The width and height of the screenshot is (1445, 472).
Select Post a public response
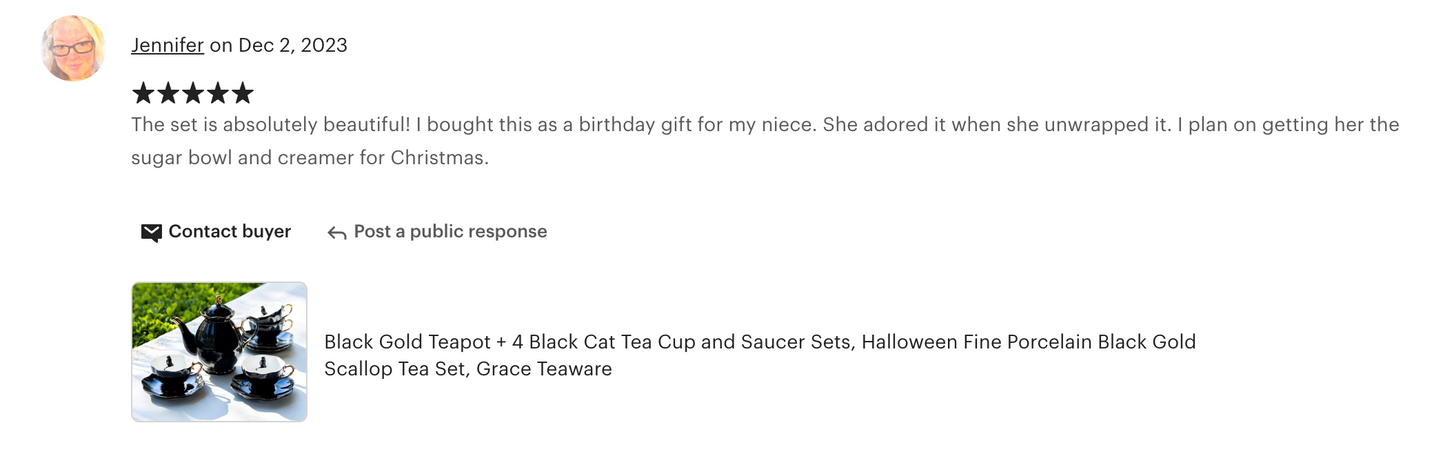[x=450, y=232]
